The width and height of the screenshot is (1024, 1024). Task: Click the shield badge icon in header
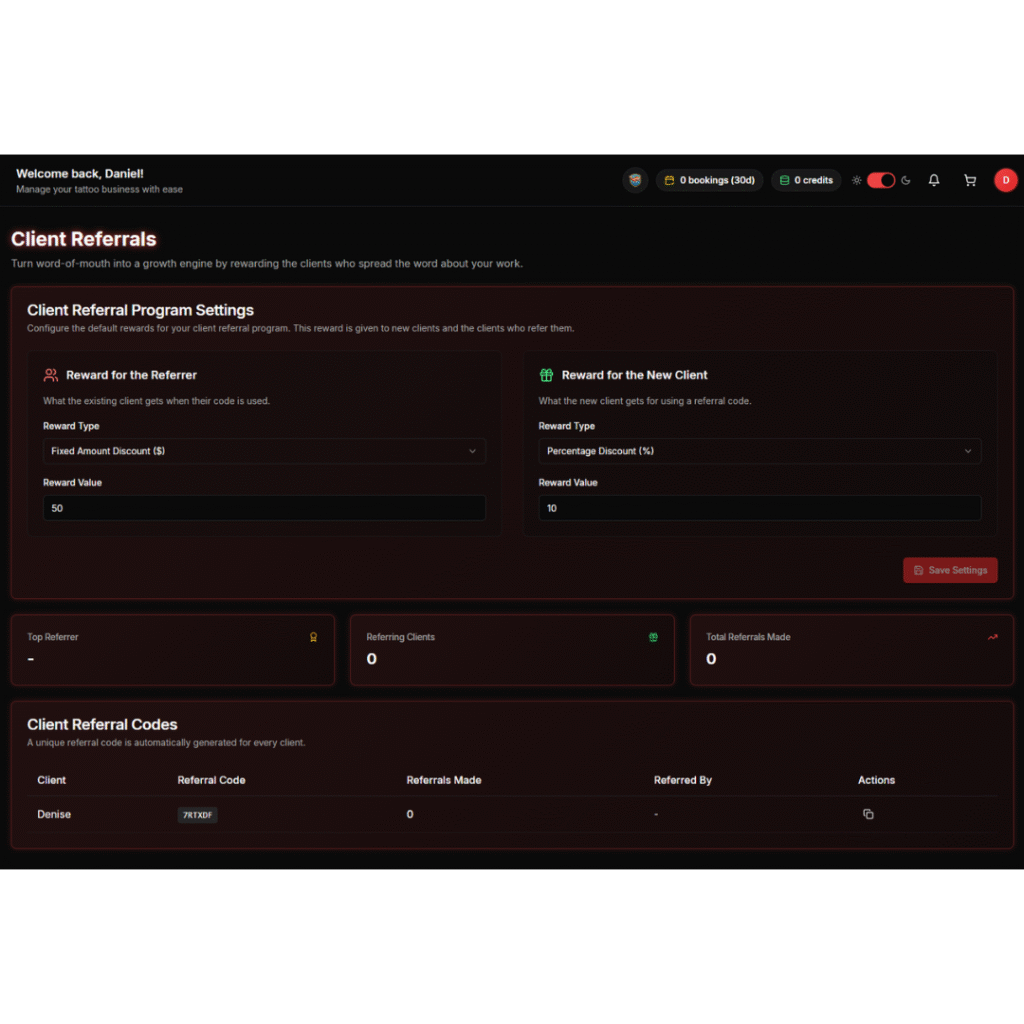point(635,181)
